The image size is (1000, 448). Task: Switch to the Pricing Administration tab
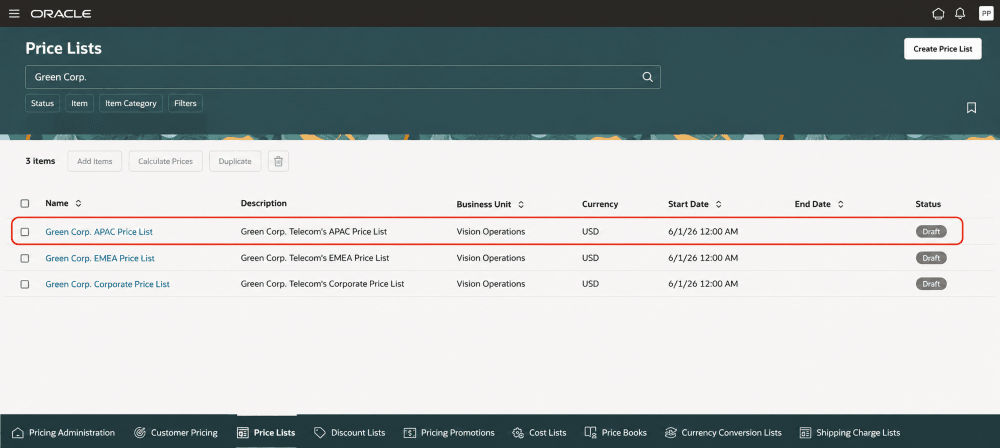[64, 433]
